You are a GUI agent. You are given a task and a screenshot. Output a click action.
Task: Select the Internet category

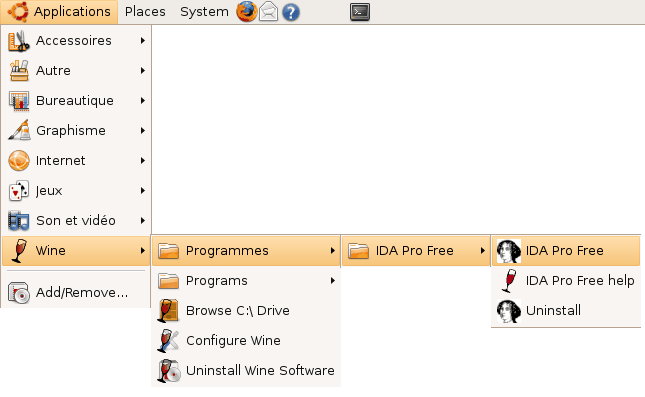click(x=76, y=161)
